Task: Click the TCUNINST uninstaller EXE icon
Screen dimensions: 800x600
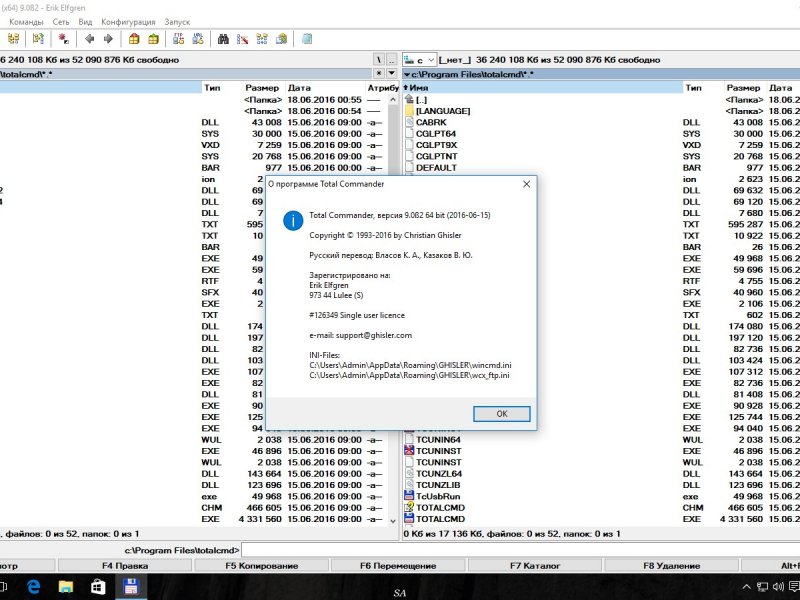Action: 409,451
